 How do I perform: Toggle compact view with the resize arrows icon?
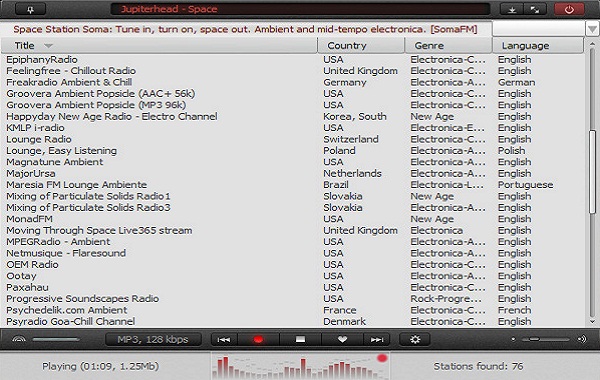(x=535, y=10)
